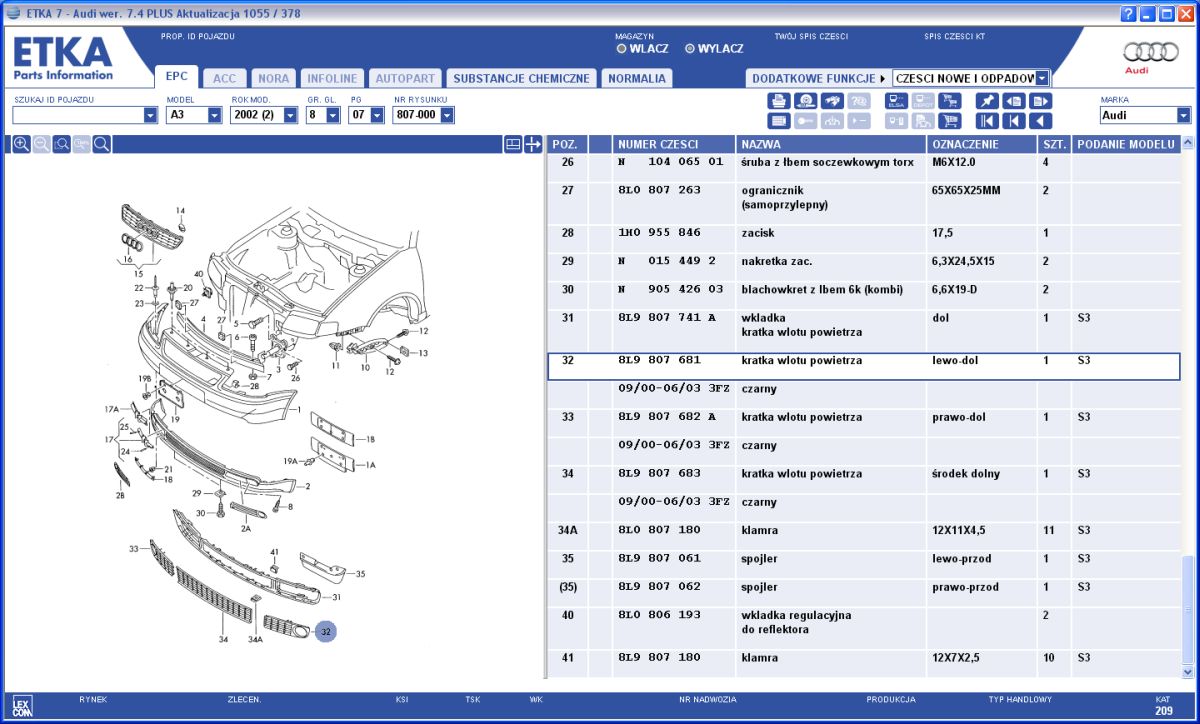The height and width of the screenshot is (724, 1200).
Task: Select the WYLACZ radio button
Action: (x=690, y=48)
